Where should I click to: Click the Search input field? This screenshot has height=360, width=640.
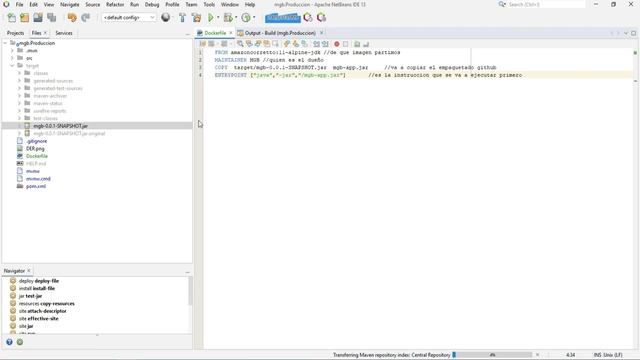point(546,4)
